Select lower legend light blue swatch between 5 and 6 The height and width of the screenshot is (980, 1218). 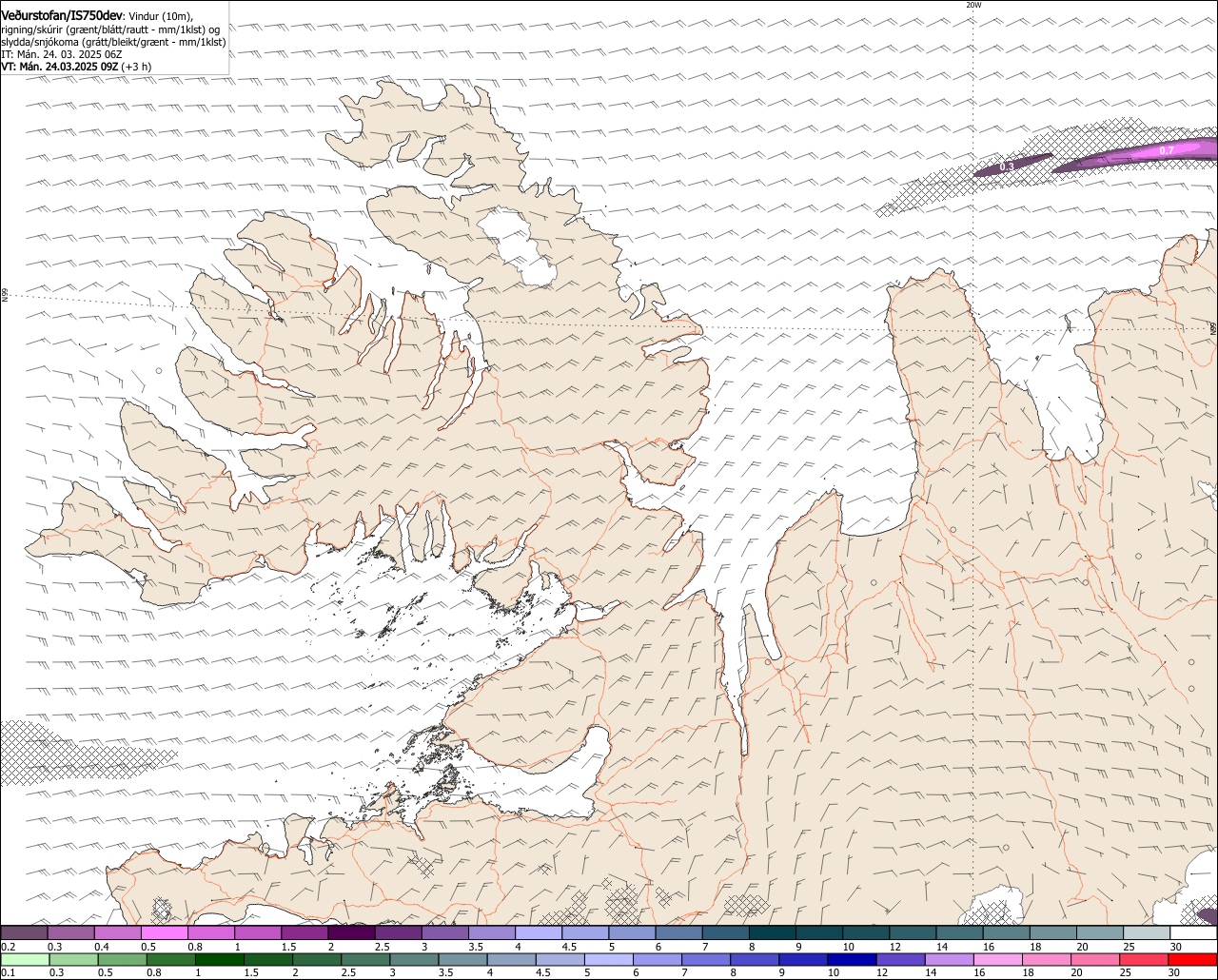[x=609, y=959]
